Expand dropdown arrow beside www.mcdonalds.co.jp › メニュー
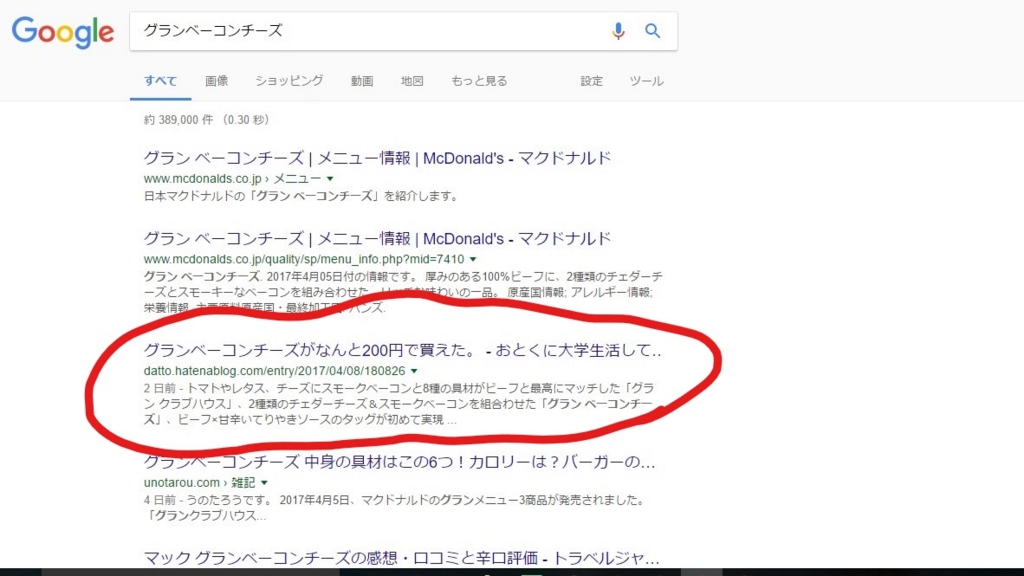This screenshot has height=576, width=1024. [x=330, y=178]
